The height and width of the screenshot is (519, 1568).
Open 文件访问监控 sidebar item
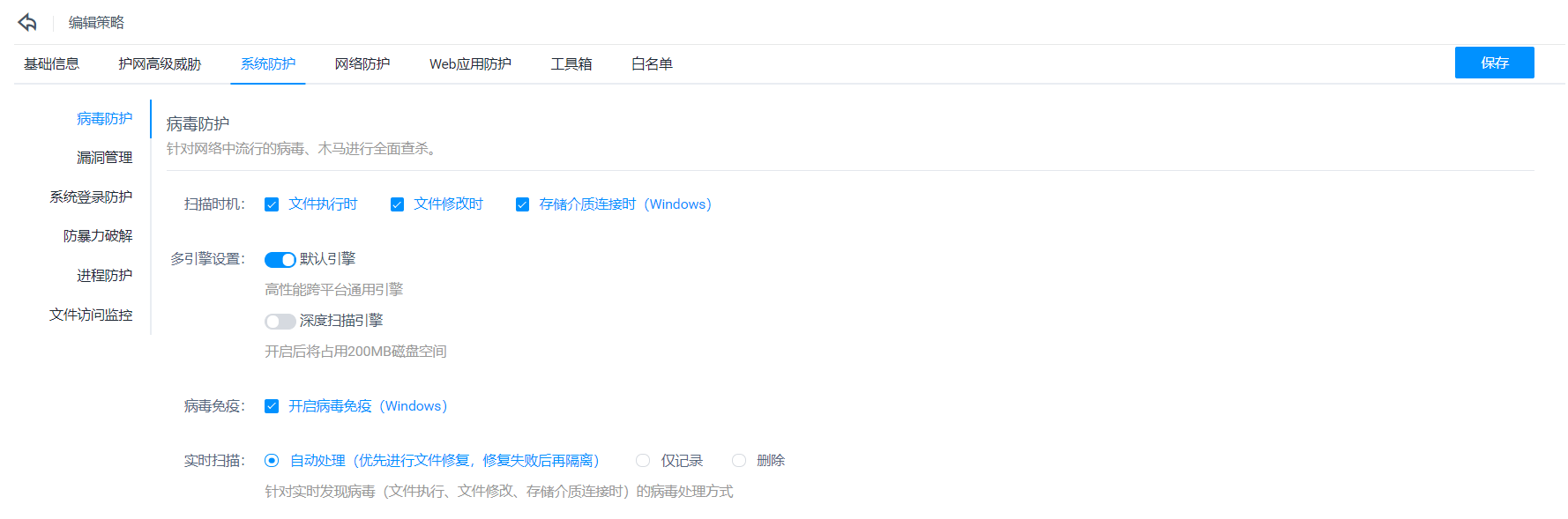pos(91,315)
